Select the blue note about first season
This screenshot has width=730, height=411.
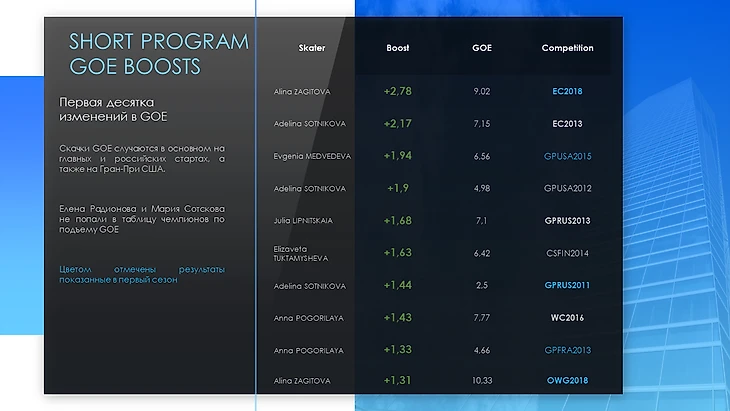click(141, 275)
